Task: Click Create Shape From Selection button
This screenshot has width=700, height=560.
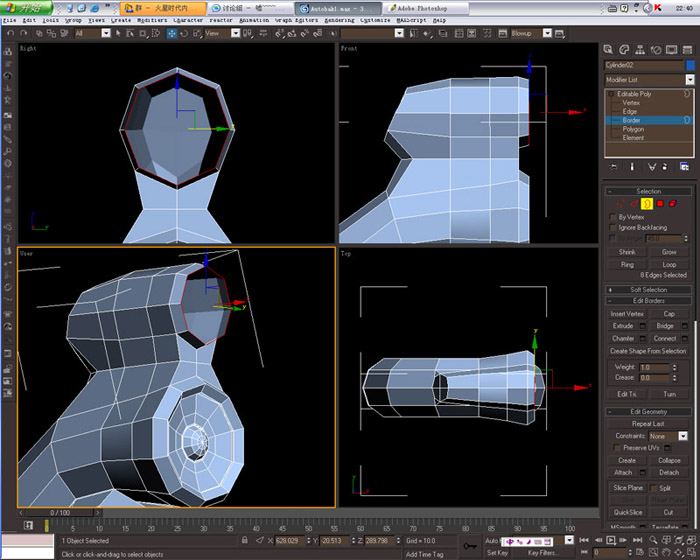Action: point(648,351)
